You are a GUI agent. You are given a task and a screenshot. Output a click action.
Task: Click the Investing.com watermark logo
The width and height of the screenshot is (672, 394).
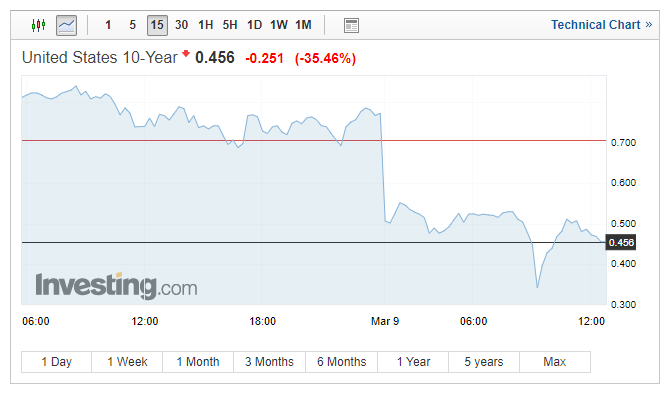[x=116, y=286]
